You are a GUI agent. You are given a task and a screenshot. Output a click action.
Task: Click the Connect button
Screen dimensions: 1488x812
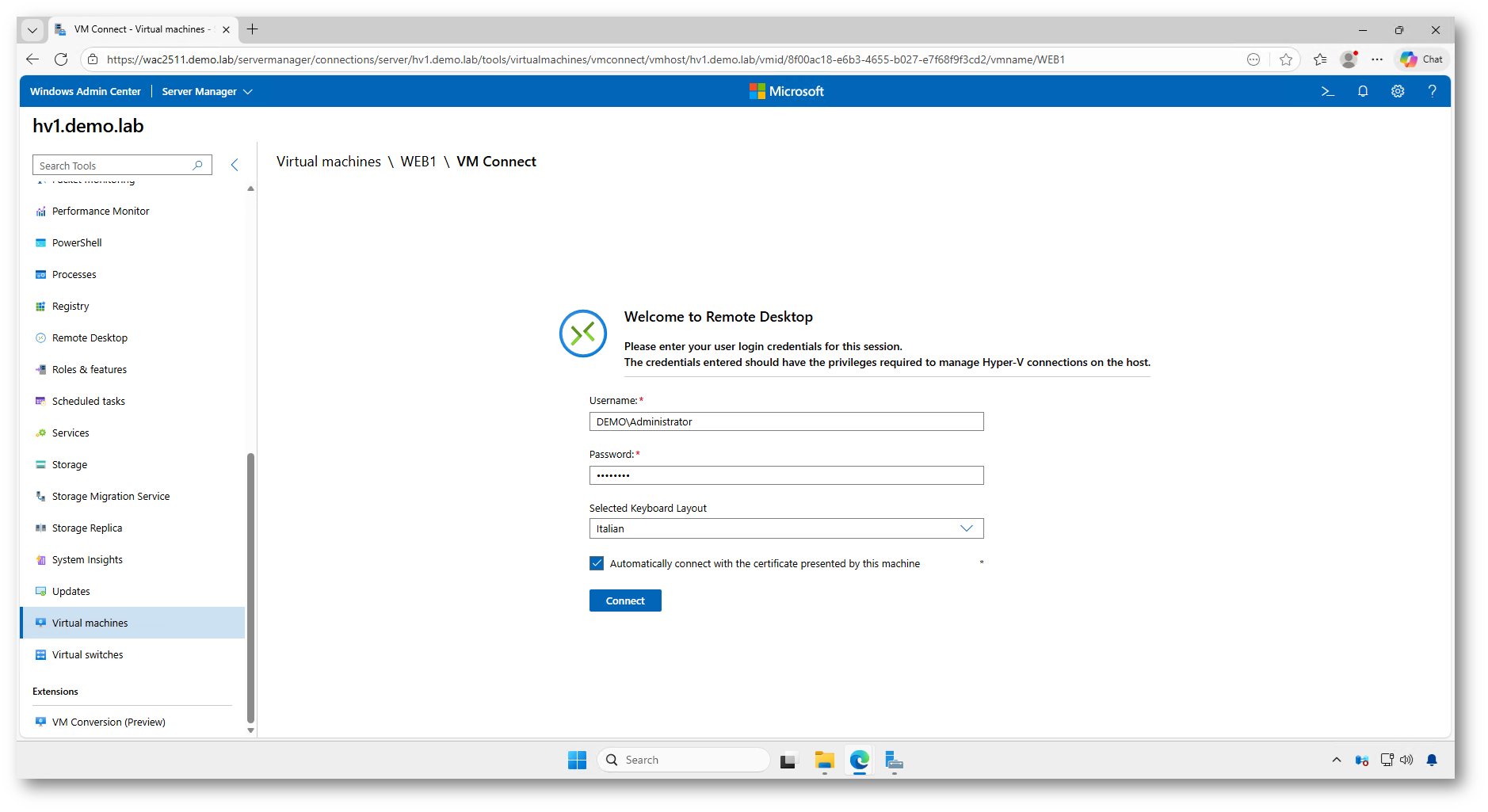[x=625, y=600]
